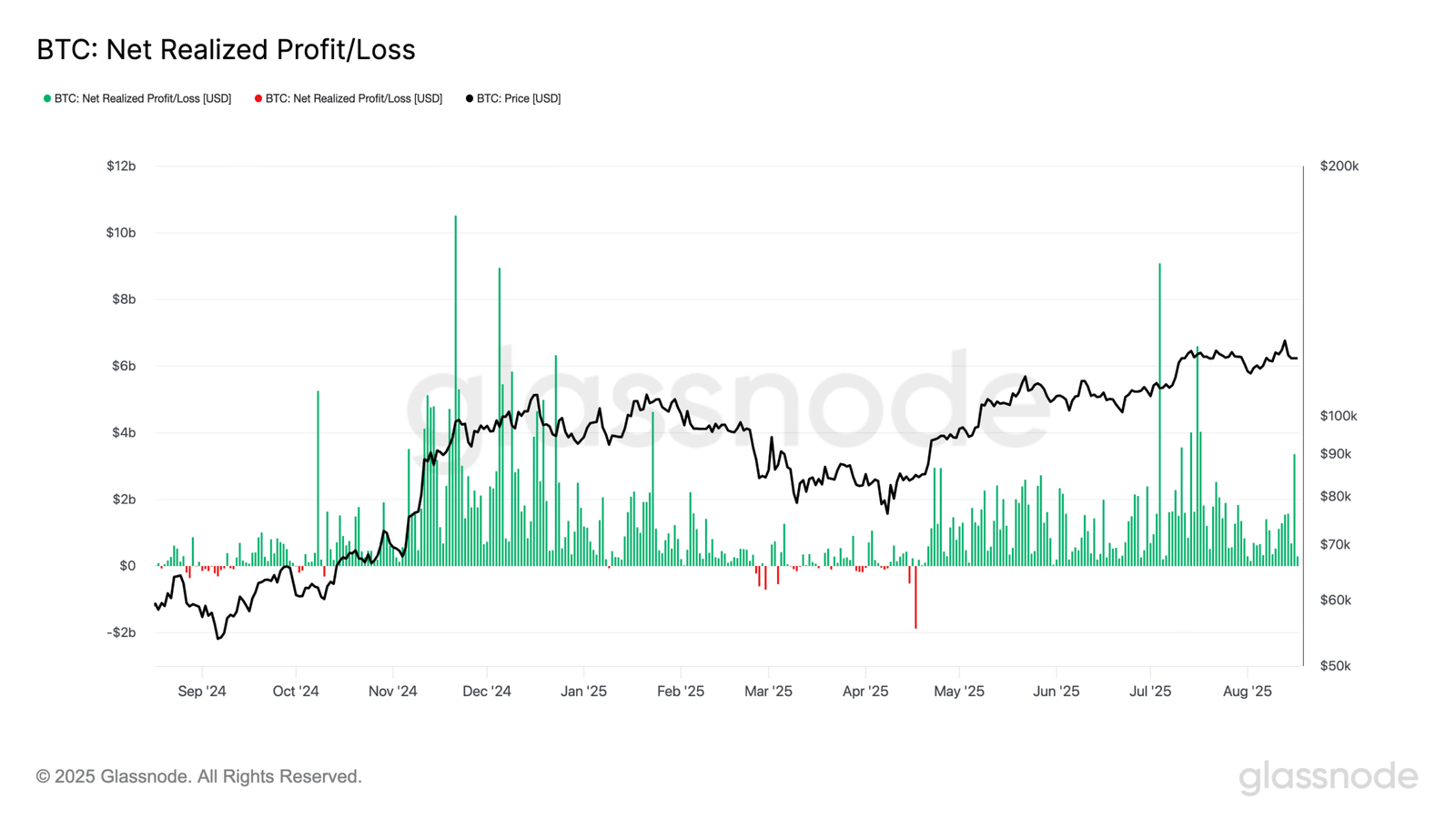Click the chart title BTC: Net Realized Profit/Loss

[x=224, y=49]
